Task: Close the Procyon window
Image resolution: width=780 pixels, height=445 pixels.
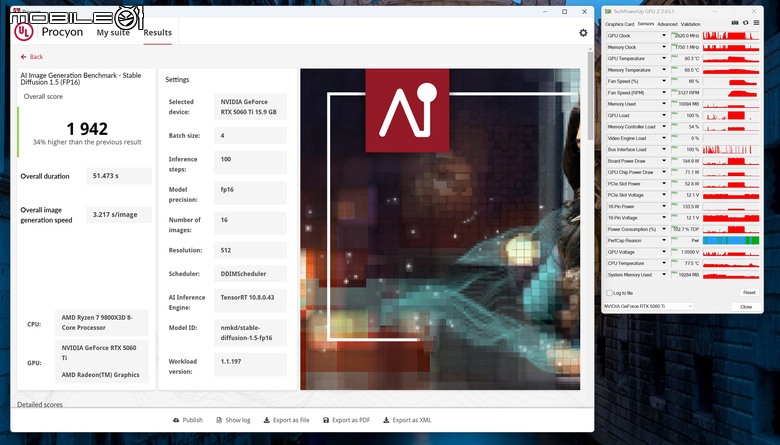Action: click(x=585, y=11)
